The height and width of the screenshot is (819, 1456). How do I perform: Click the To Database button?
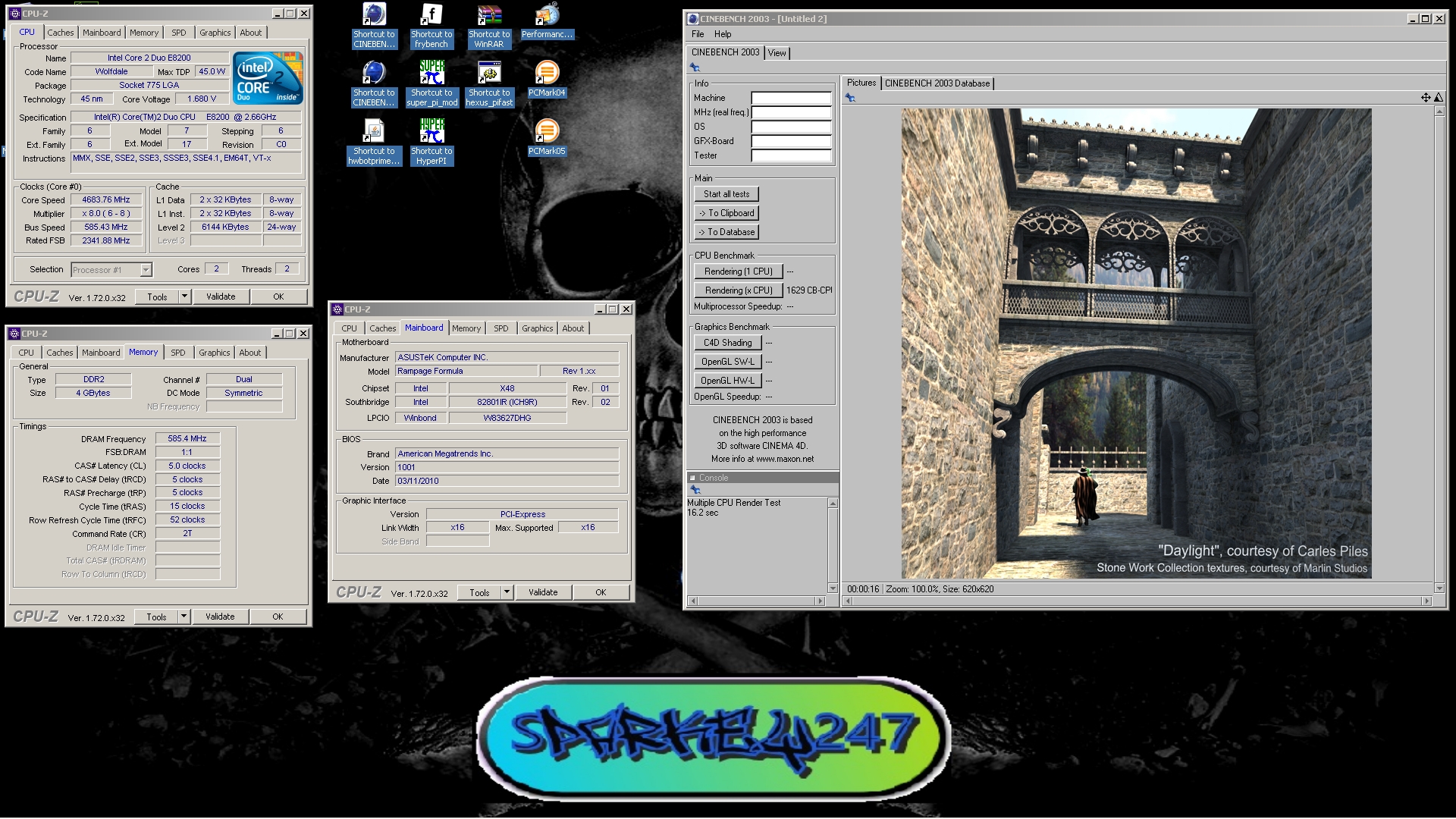(726, 232)
